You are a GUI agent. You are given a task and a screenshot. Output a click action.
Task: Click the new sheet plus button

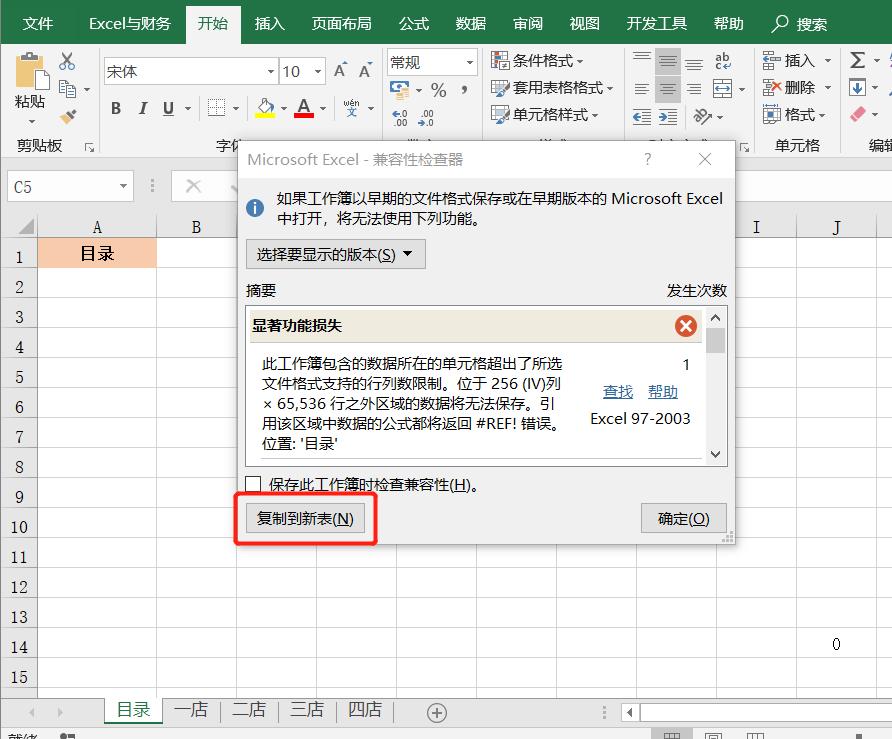pos(435,711)
